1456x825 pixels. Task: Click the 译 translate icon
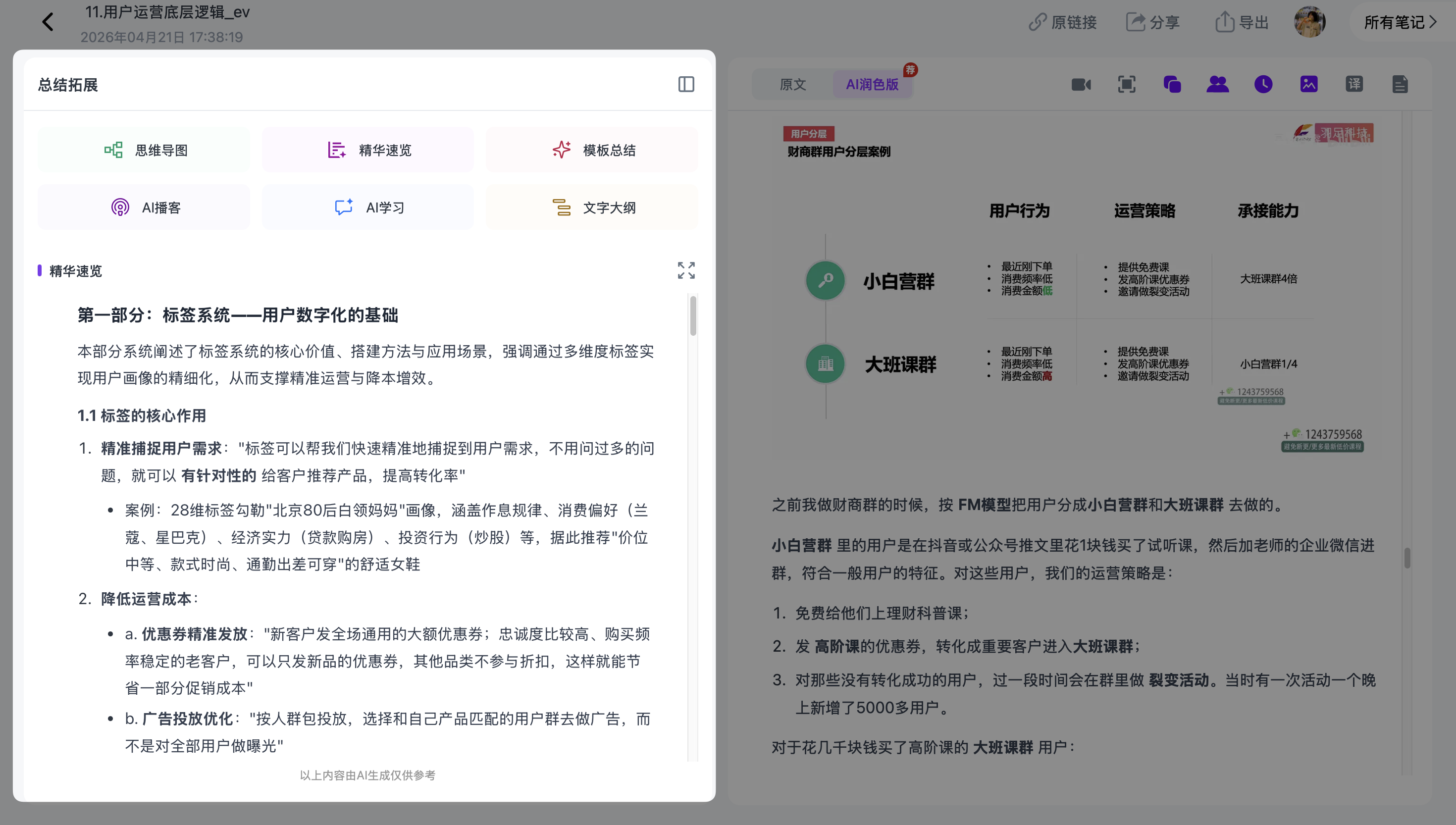(x=1354, y=84)
